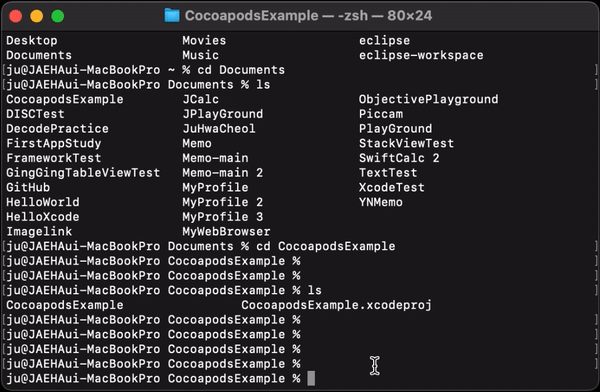Screen dimensions: 600x392
Task: Click 'PlayGround' folder name
Action: point(395,129)
